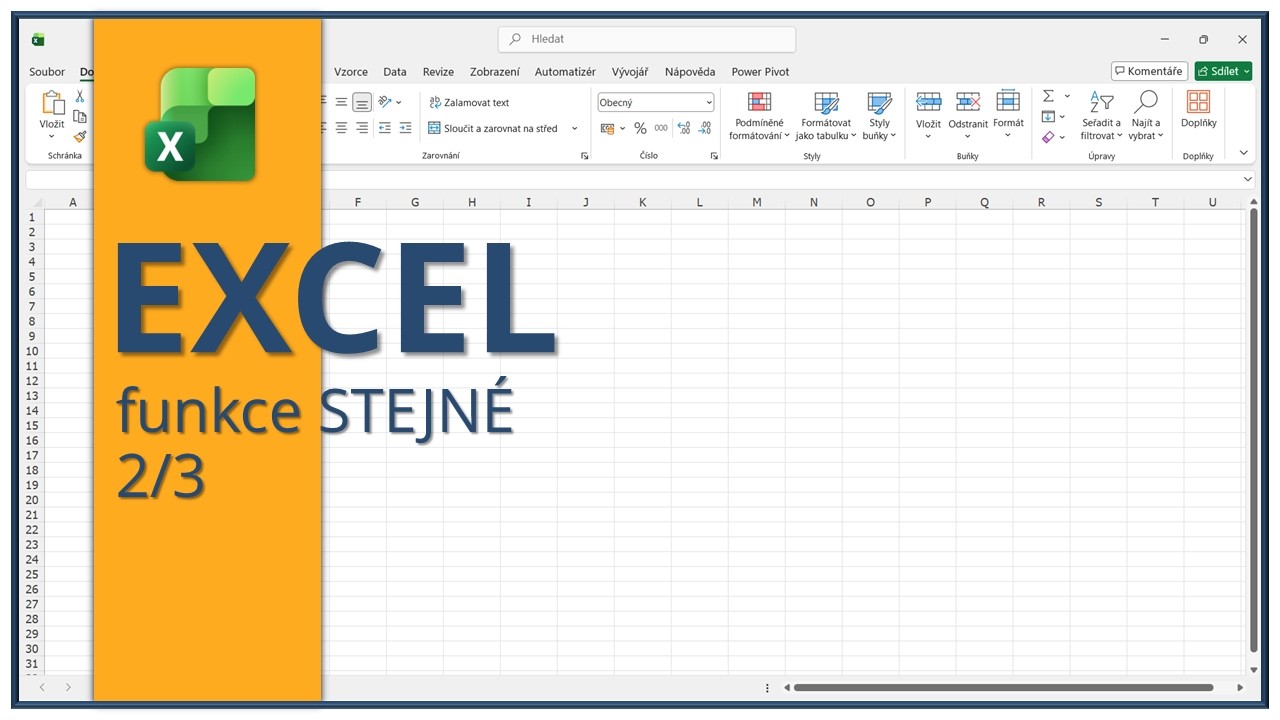Expand the orientation dropdown arrow
Screen dimensions: 1280x720
pyautogui.click(x=398, y=102)
